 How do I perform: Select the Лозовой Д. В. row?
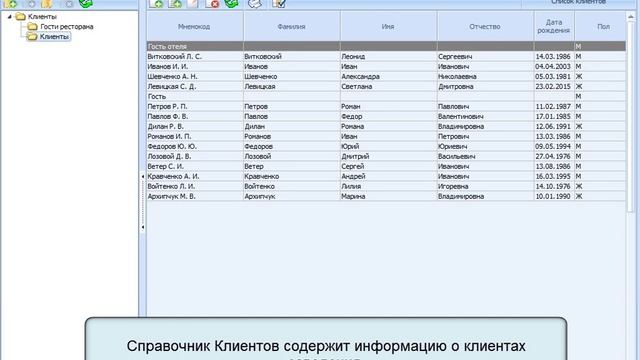pyautogui.click(x=386, y=156)
